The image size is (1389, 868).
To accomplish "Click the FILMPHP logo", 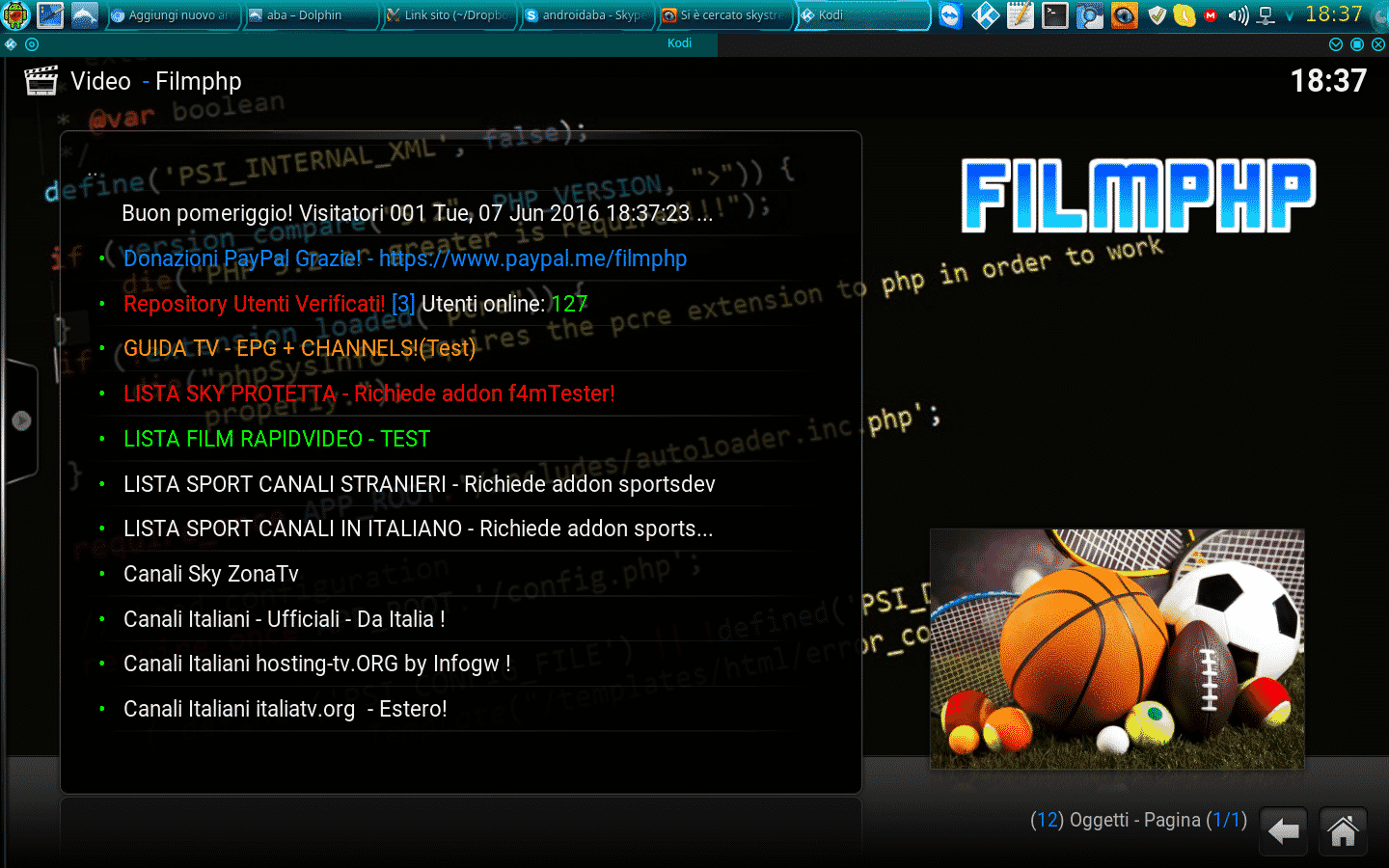I will (x=1138, y=196).
